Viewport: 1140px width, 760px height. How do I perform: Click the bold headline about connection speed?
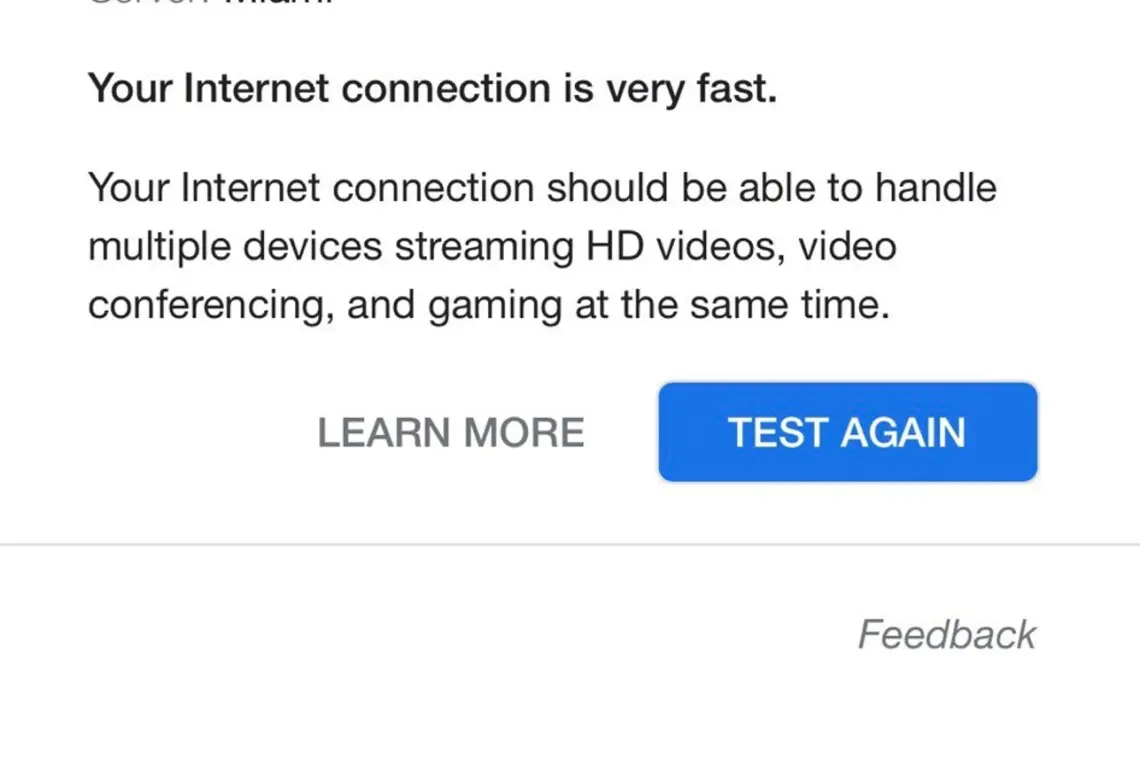point(432,90)
